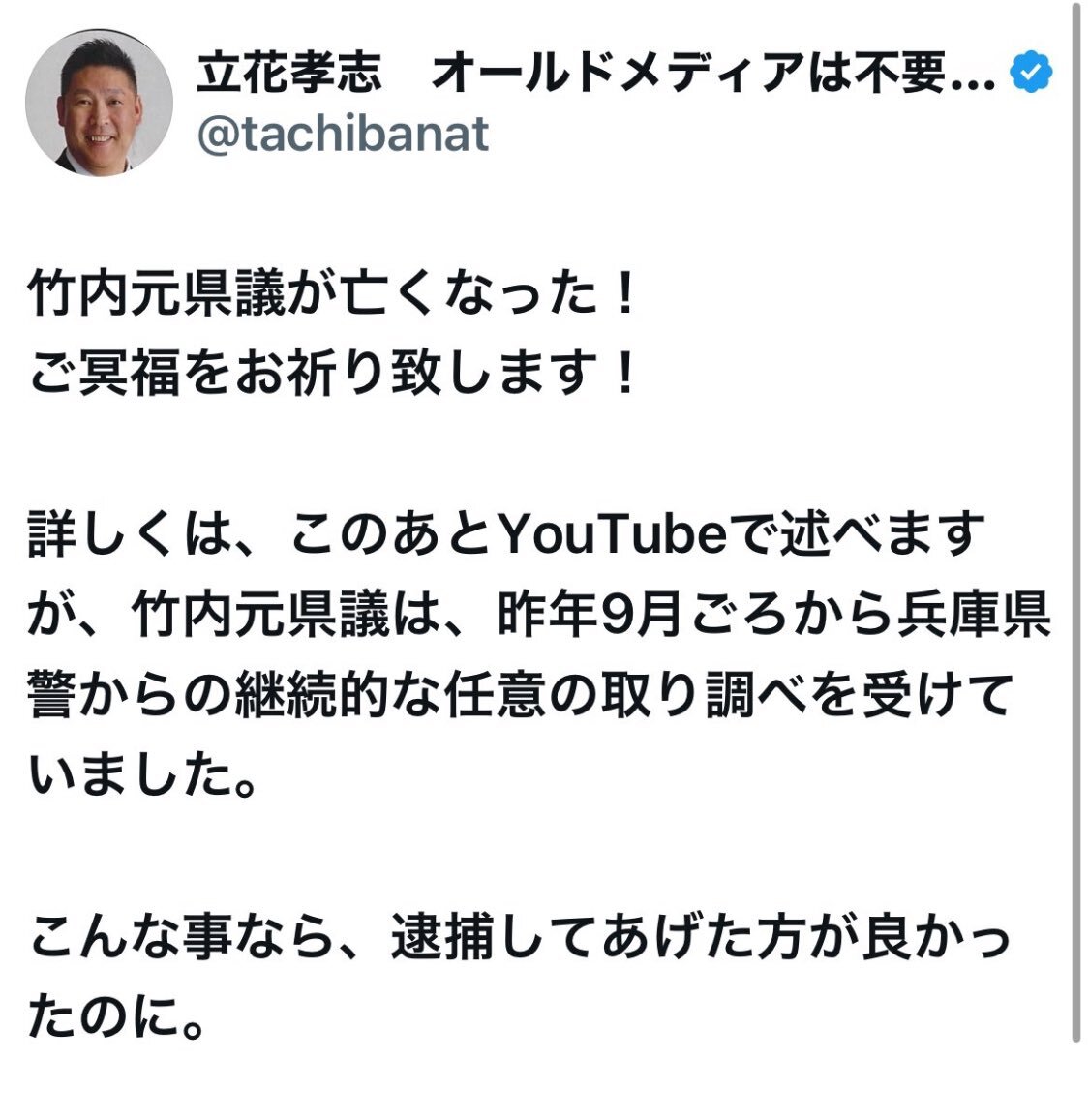Click the line ご冥福をお祈り致します！
This screenshot has width=1089, height=1120.
pyautogui.click(x=332, y=374)
